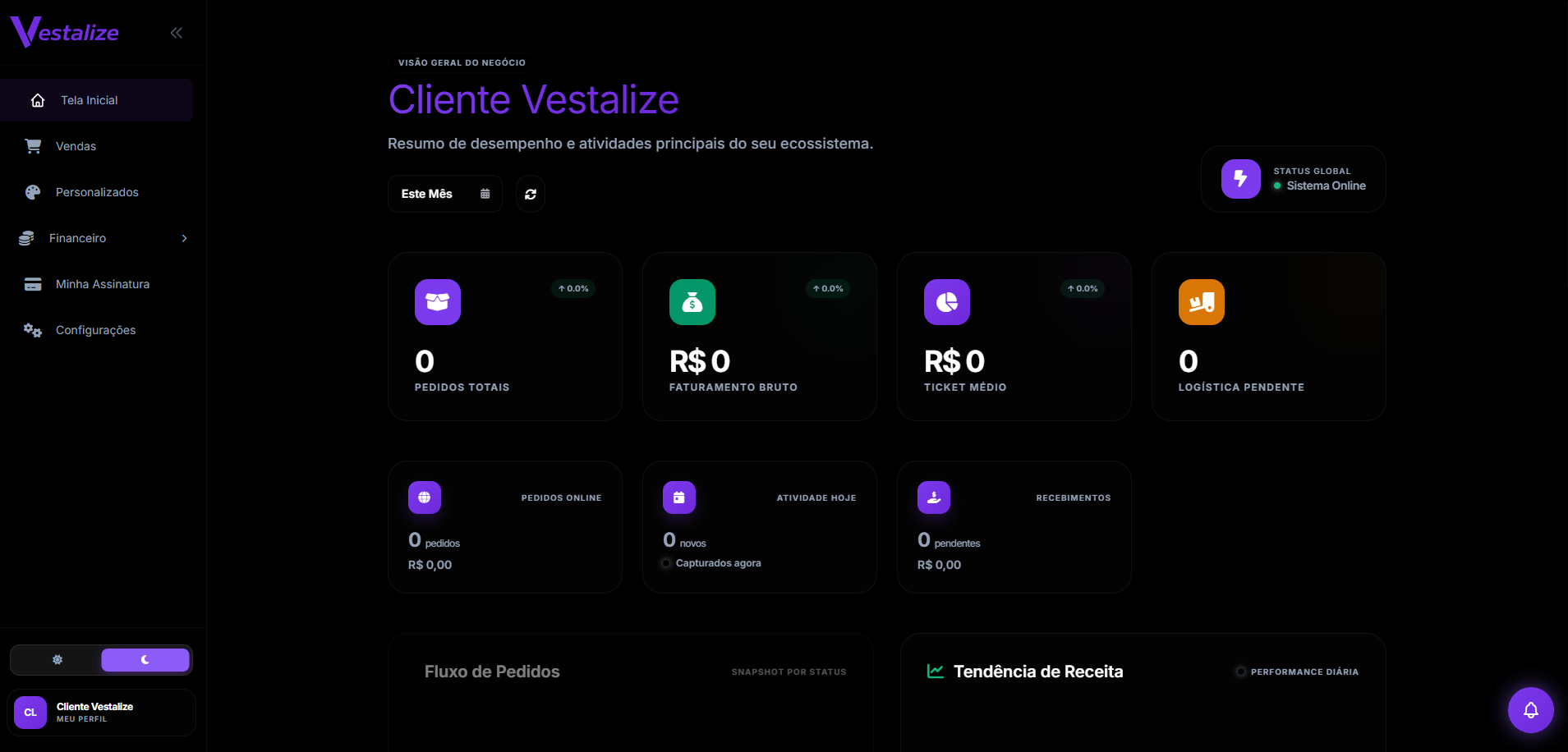Open notifications via the bell button
Image resolution: width=1568 pixels, height=752 pixels.
[x=1529, y=710]
